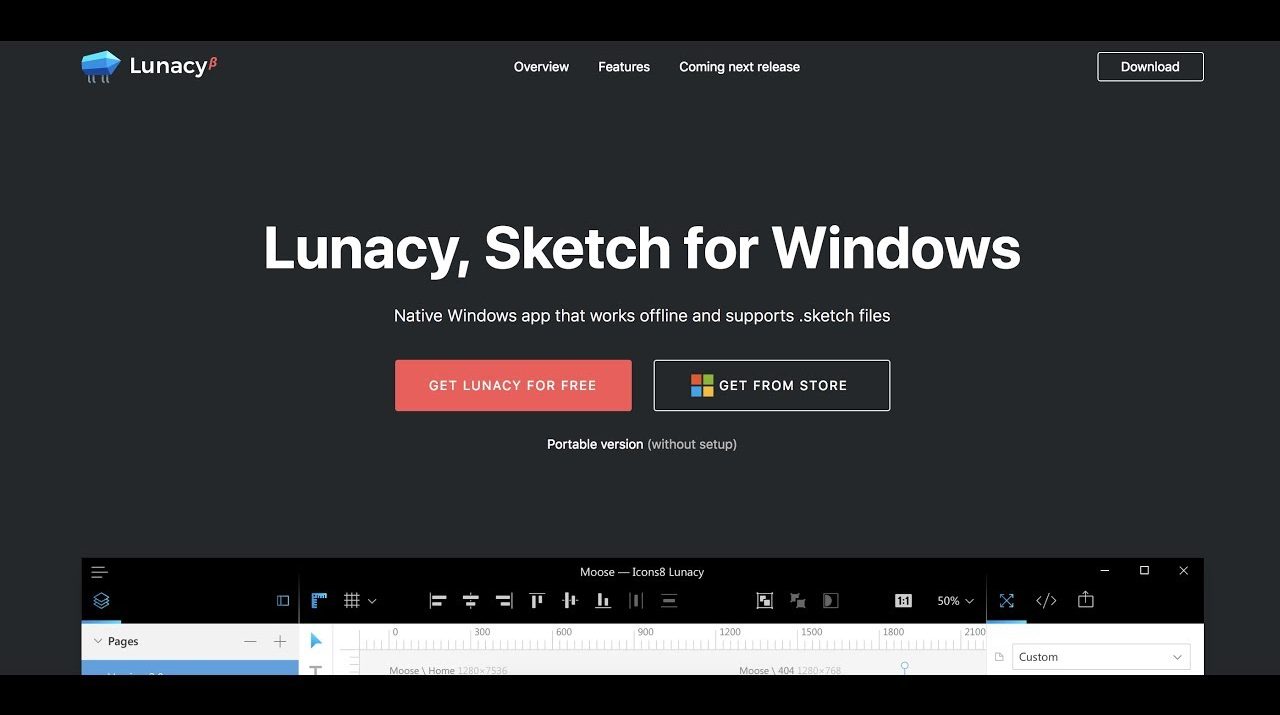
Task: Click the GET LUNACY FOR FREE button
Action: pyautogui.click(x=513, y=386)
